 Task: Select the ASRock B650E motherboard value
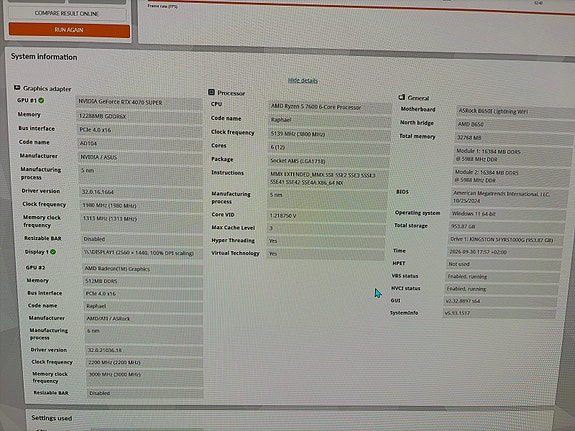point(515,112)
